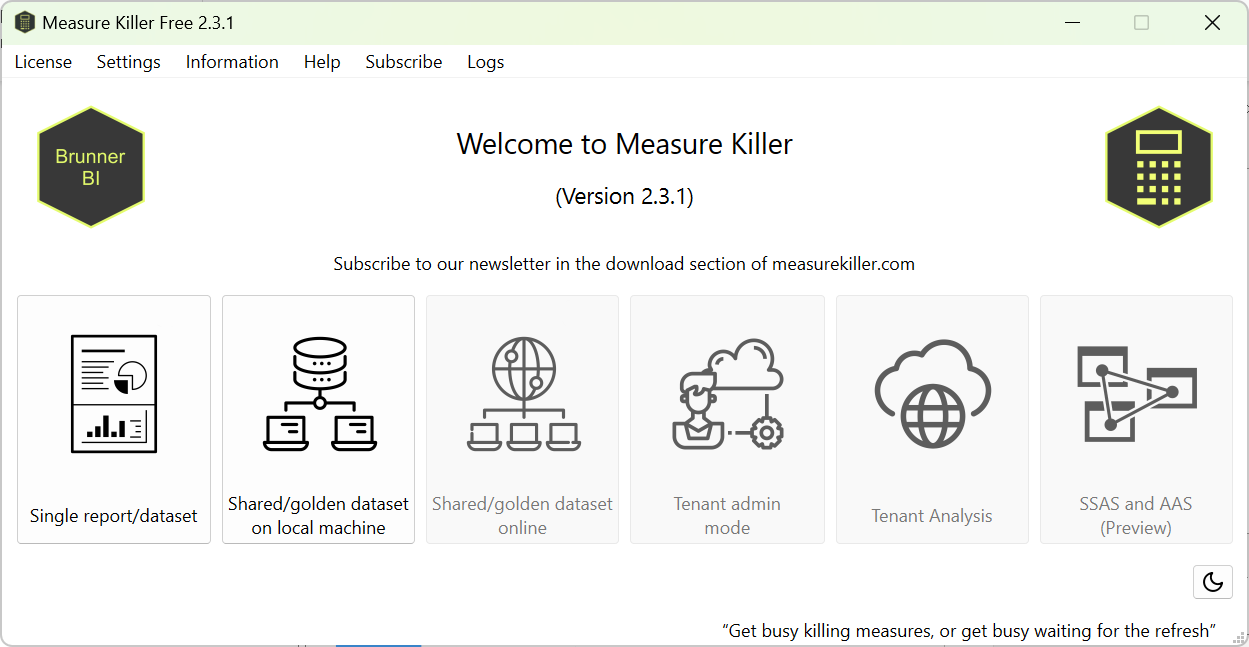Screen dimensions: 1249x647
Task: Open Tenant admin mode icon
Action: click(727, 393)
